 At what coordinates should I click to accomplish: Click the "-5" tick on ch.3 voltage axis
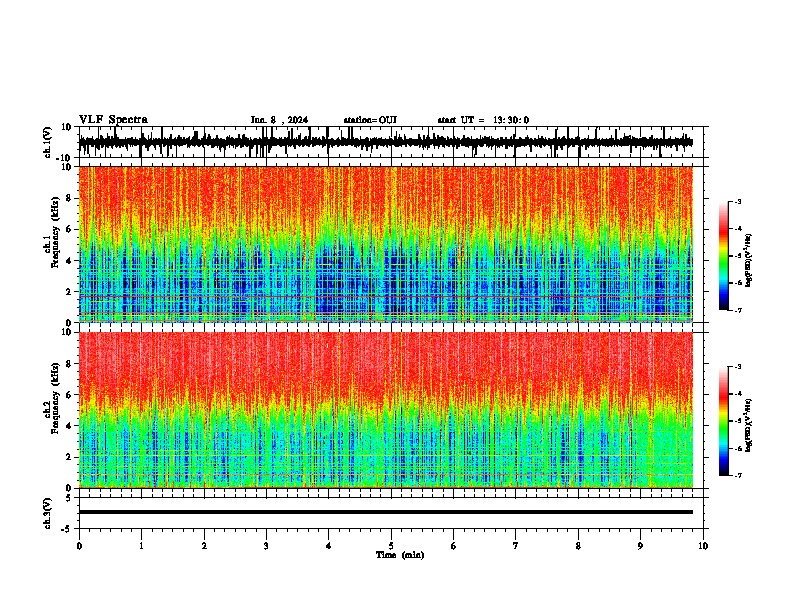click(x=67, y=529)
